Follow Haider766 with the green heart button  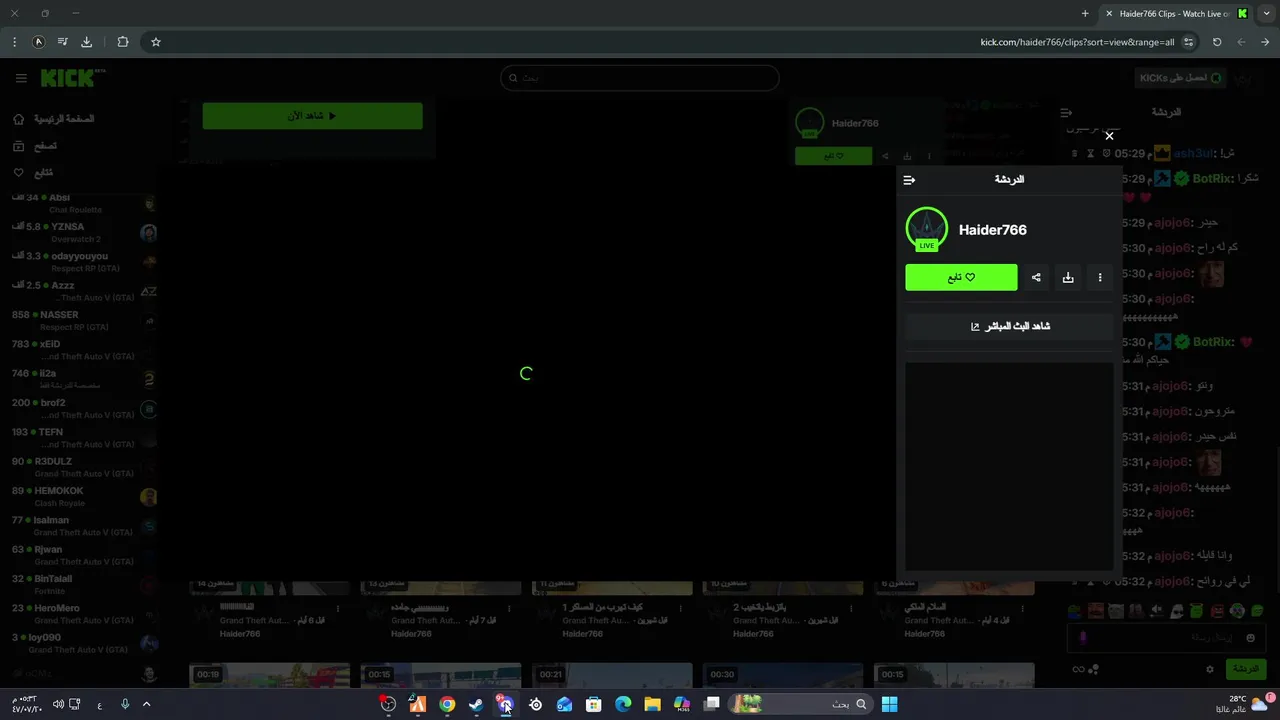pos(961,277)
